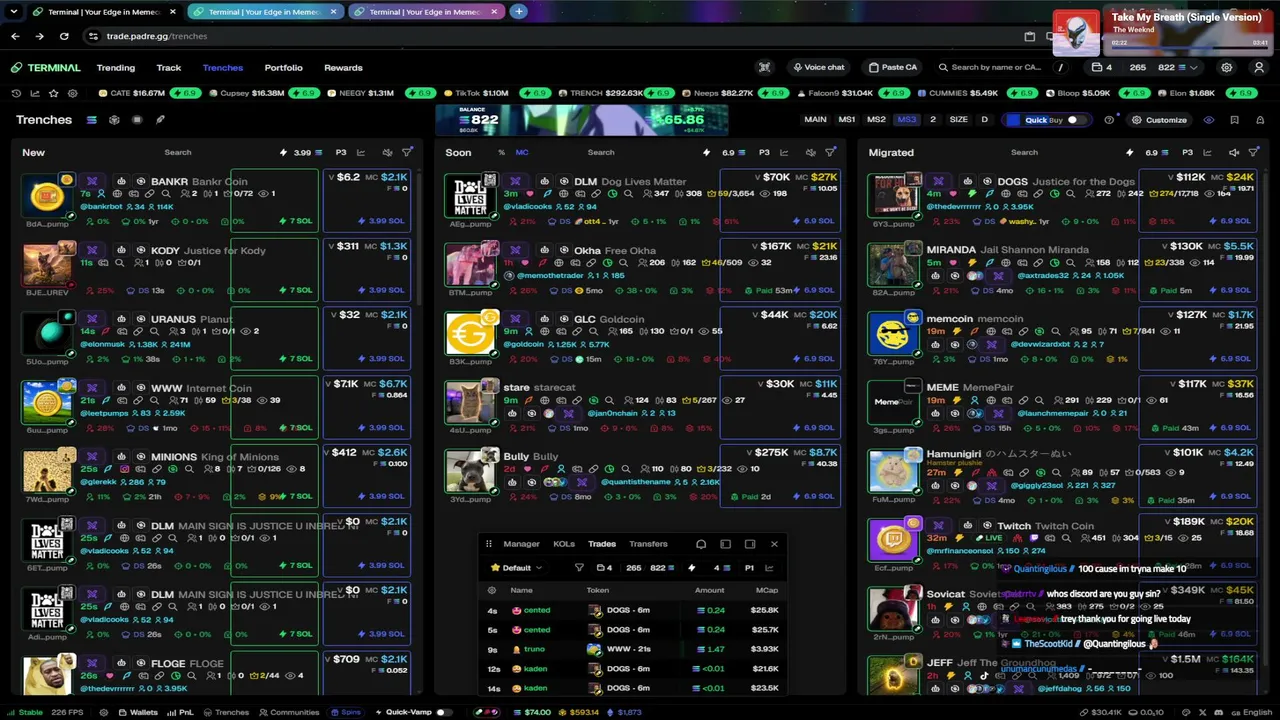1280x720 pixels.
Task: Click the bookmark icon right of Customize
Action: point(1234,120)
